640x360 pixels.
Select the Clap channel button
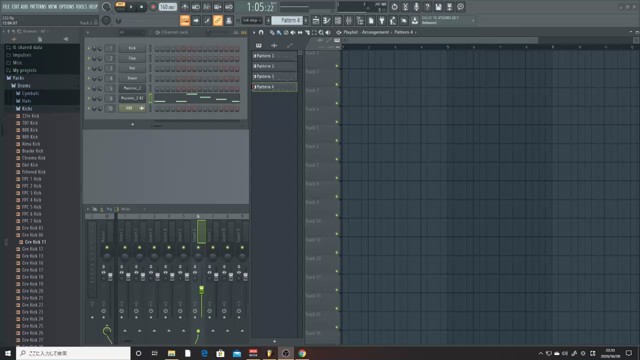132,58
